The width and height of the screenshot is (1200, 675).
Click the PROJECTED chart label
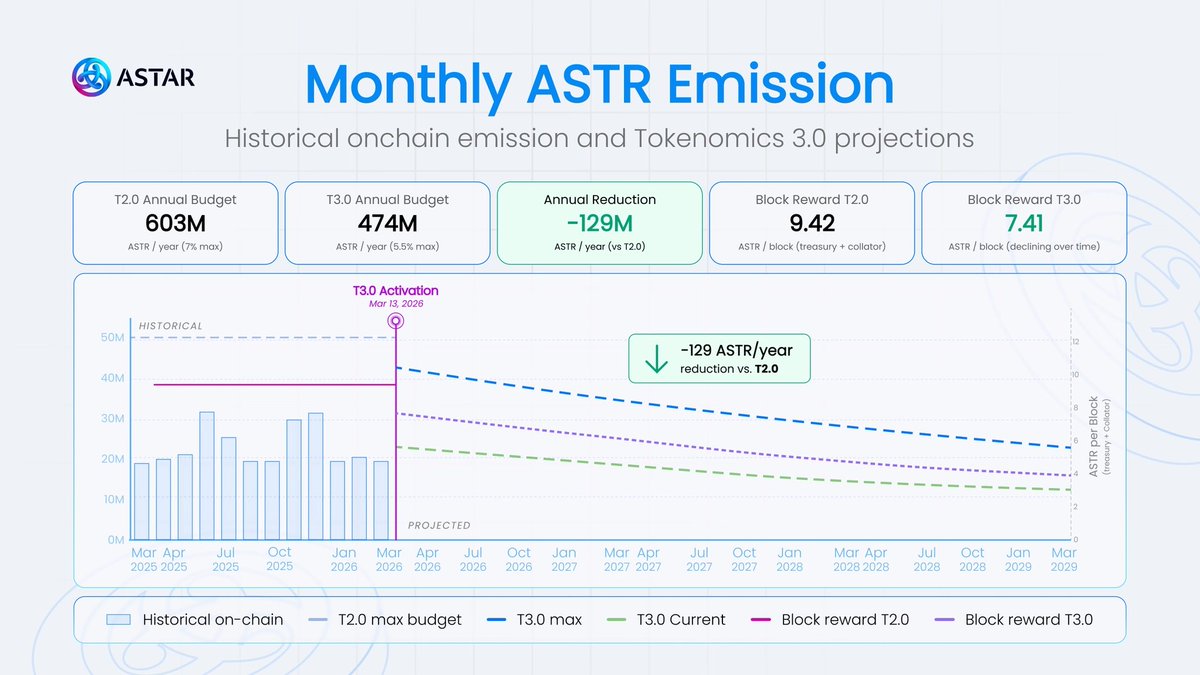439,525
